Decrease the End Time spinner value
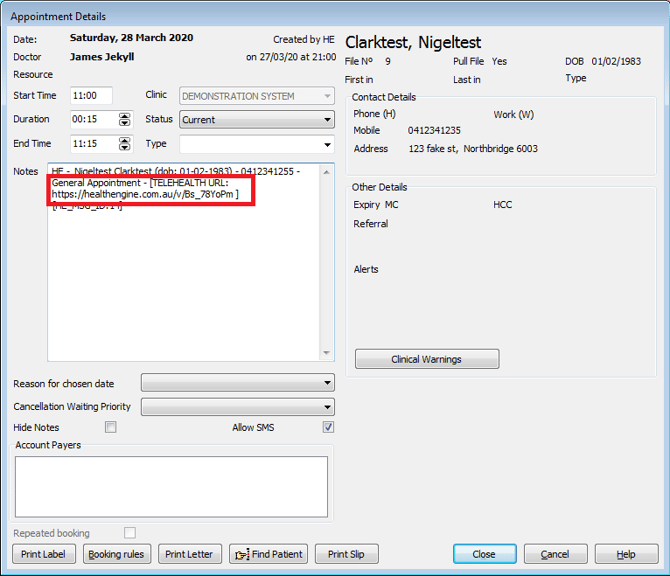This screenshot has width=670, height=576. click(125, 148)
